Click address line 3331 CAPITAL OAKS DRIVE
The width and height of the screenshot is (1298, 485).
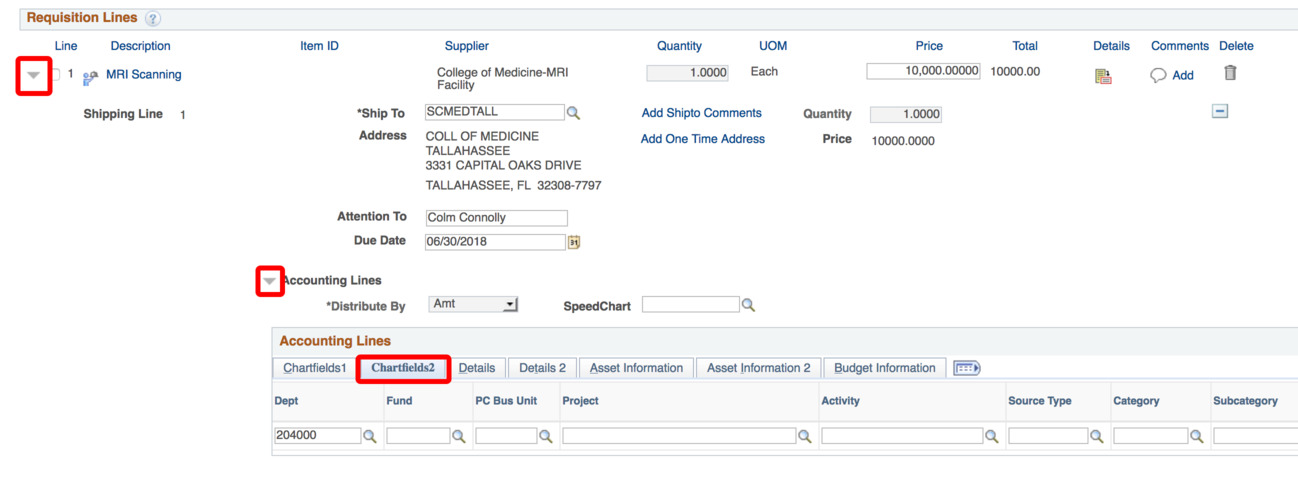coord(503,165)
